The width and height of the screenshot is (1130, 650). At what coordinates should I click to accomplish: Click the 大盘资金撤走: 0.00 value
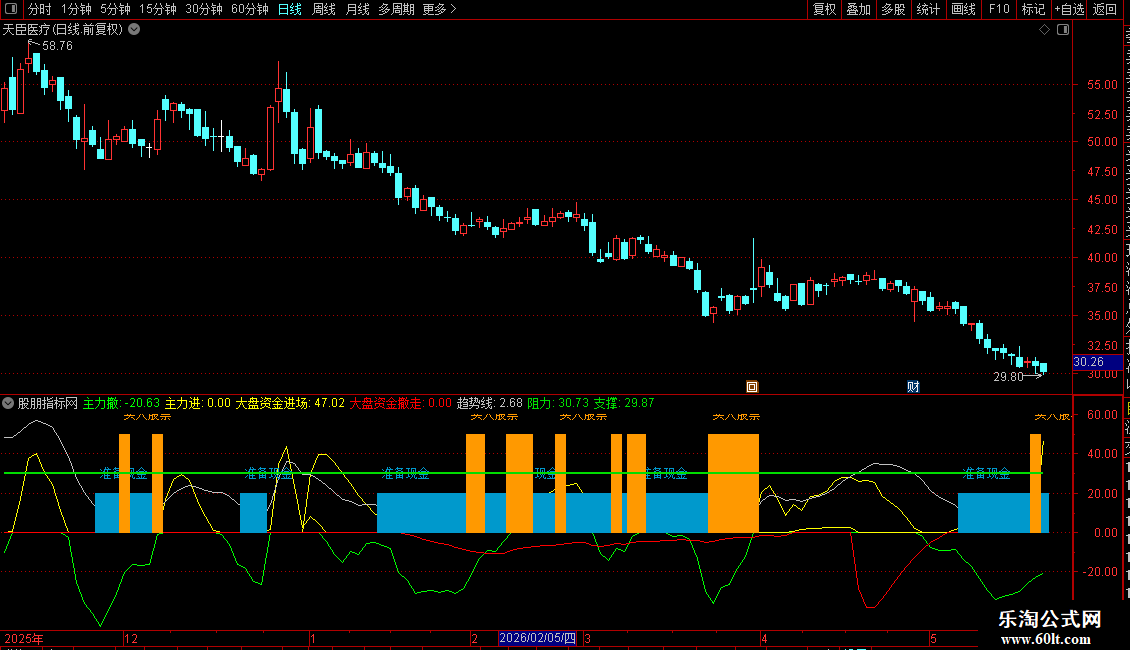pyautogui.click(x=400, y=404)
